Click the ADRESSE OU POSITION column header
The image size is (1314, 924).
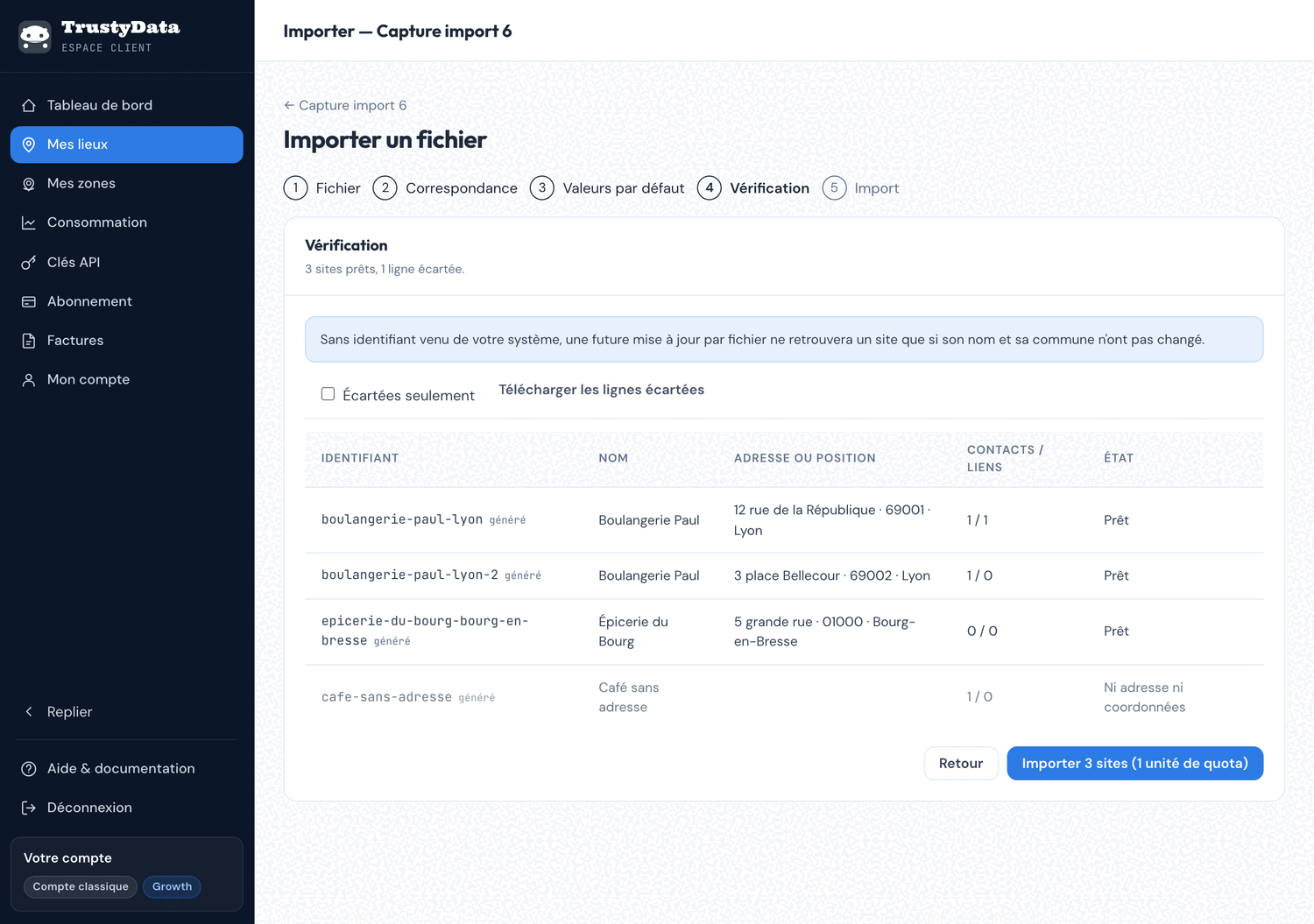coord(805,458)
